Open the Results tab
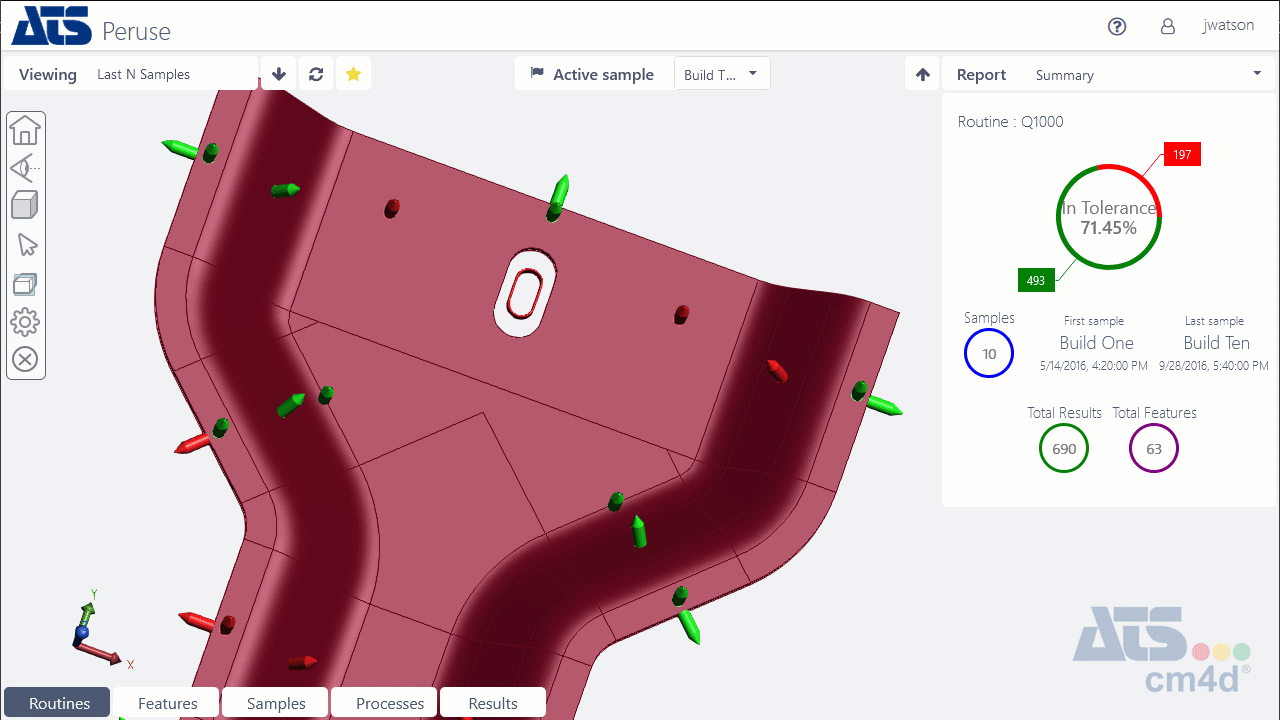This screenshot has width=1280, height=720. click(x=493, y=703)
